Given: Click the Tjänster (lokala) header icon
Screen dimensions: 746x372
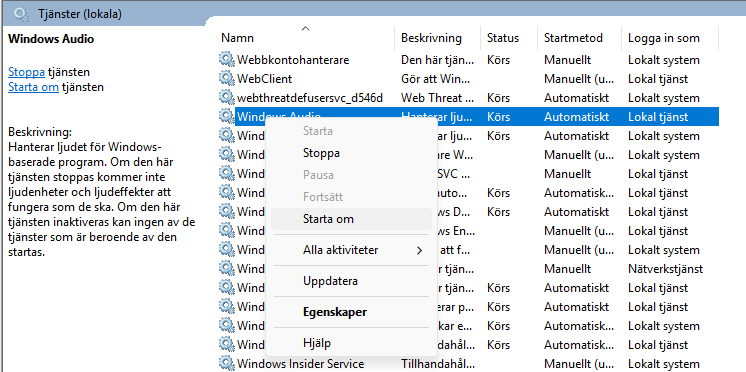Looking at the screenshot, I should pos(21,14).
